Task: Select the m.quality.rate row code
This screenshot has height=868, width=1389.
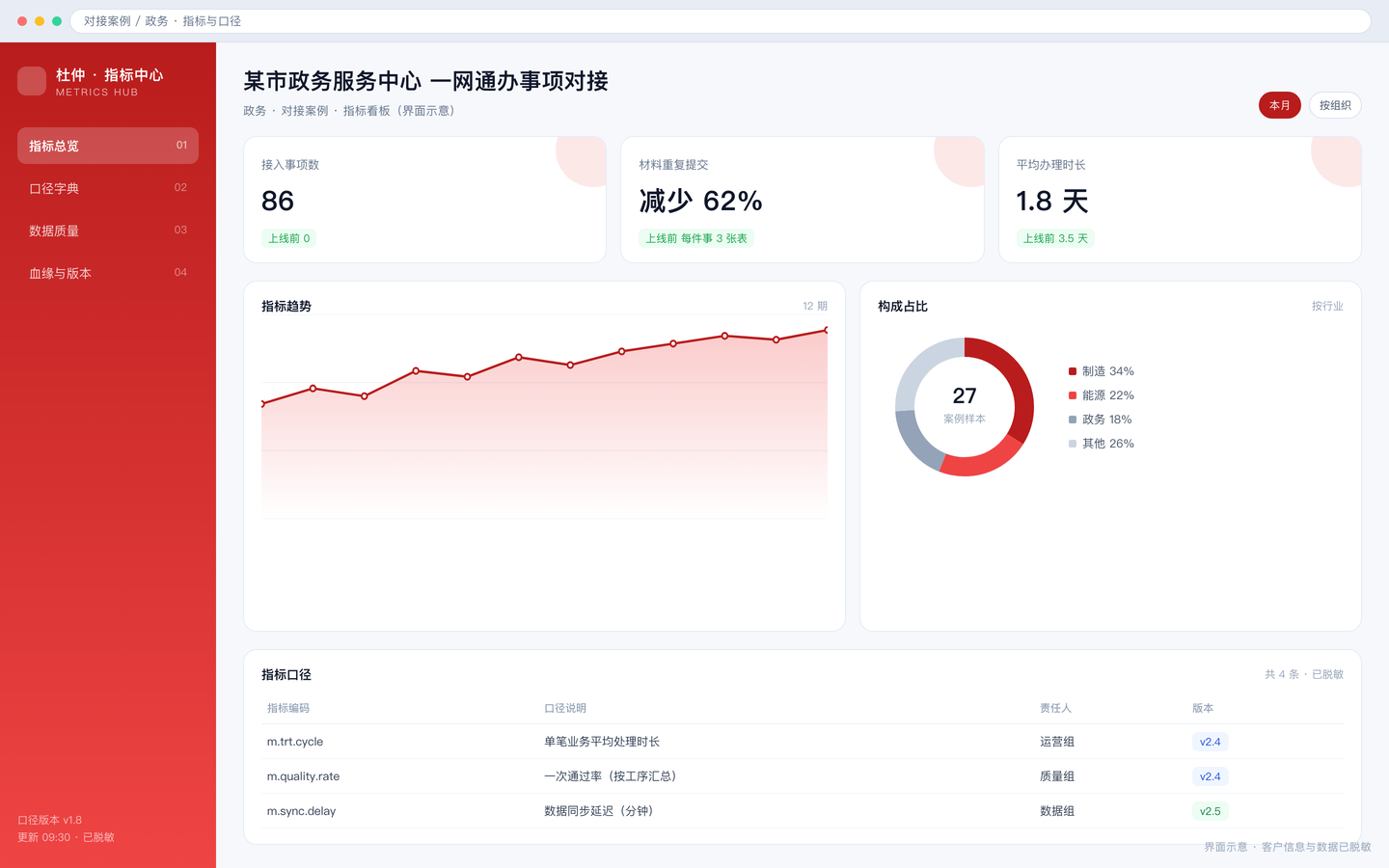Action: (303, 776)
